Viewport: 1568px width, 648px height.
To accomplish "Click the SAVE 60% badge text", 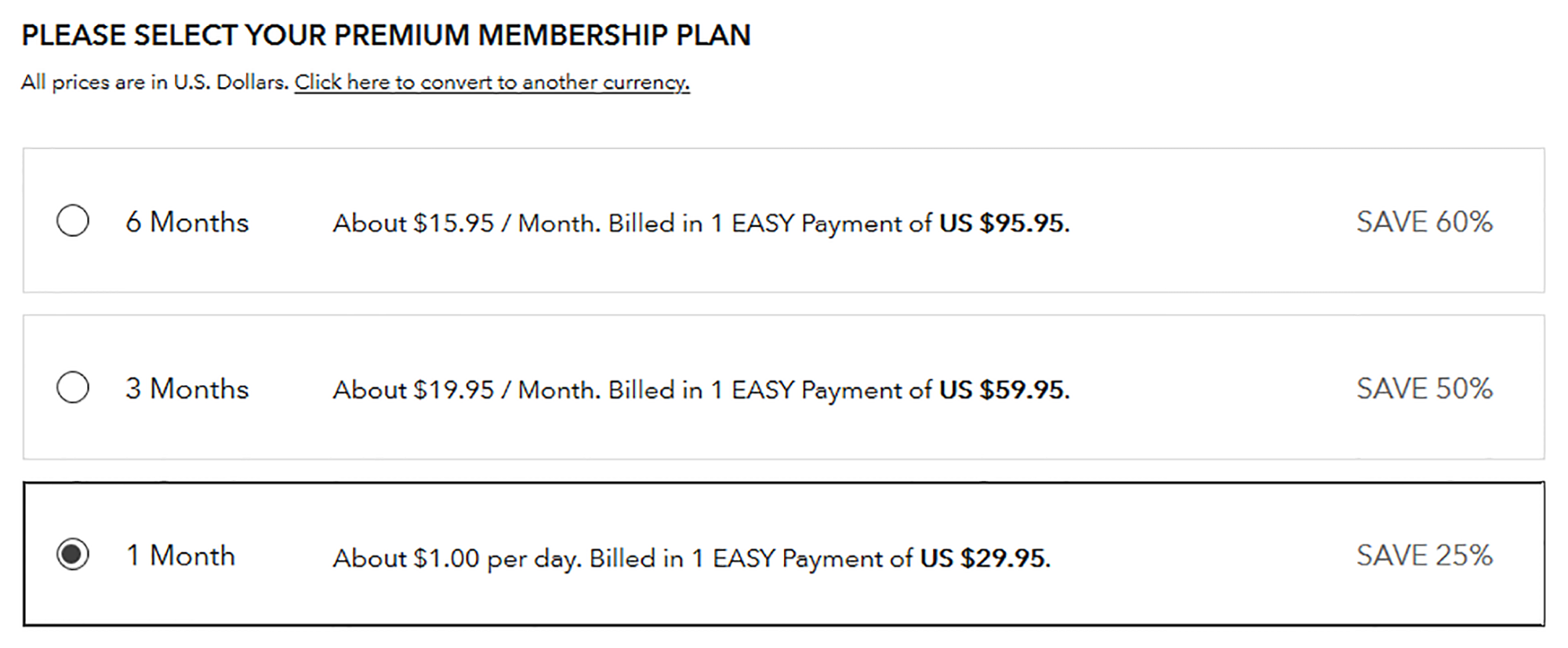I will coord(1424,222).
